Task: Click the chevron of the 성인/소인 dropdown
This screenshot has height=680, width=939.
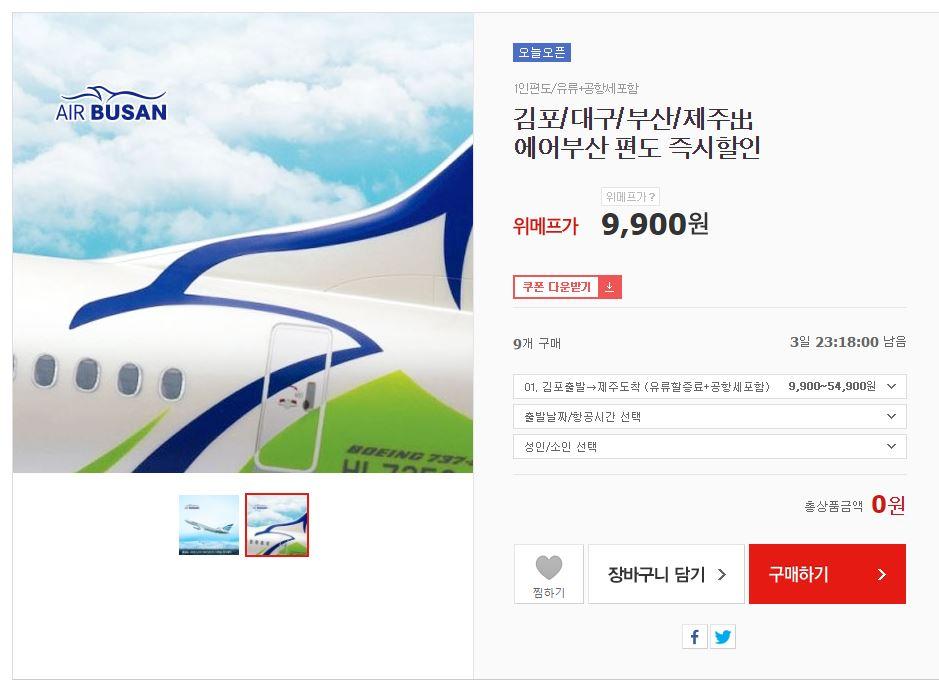Action: [891, 447]
